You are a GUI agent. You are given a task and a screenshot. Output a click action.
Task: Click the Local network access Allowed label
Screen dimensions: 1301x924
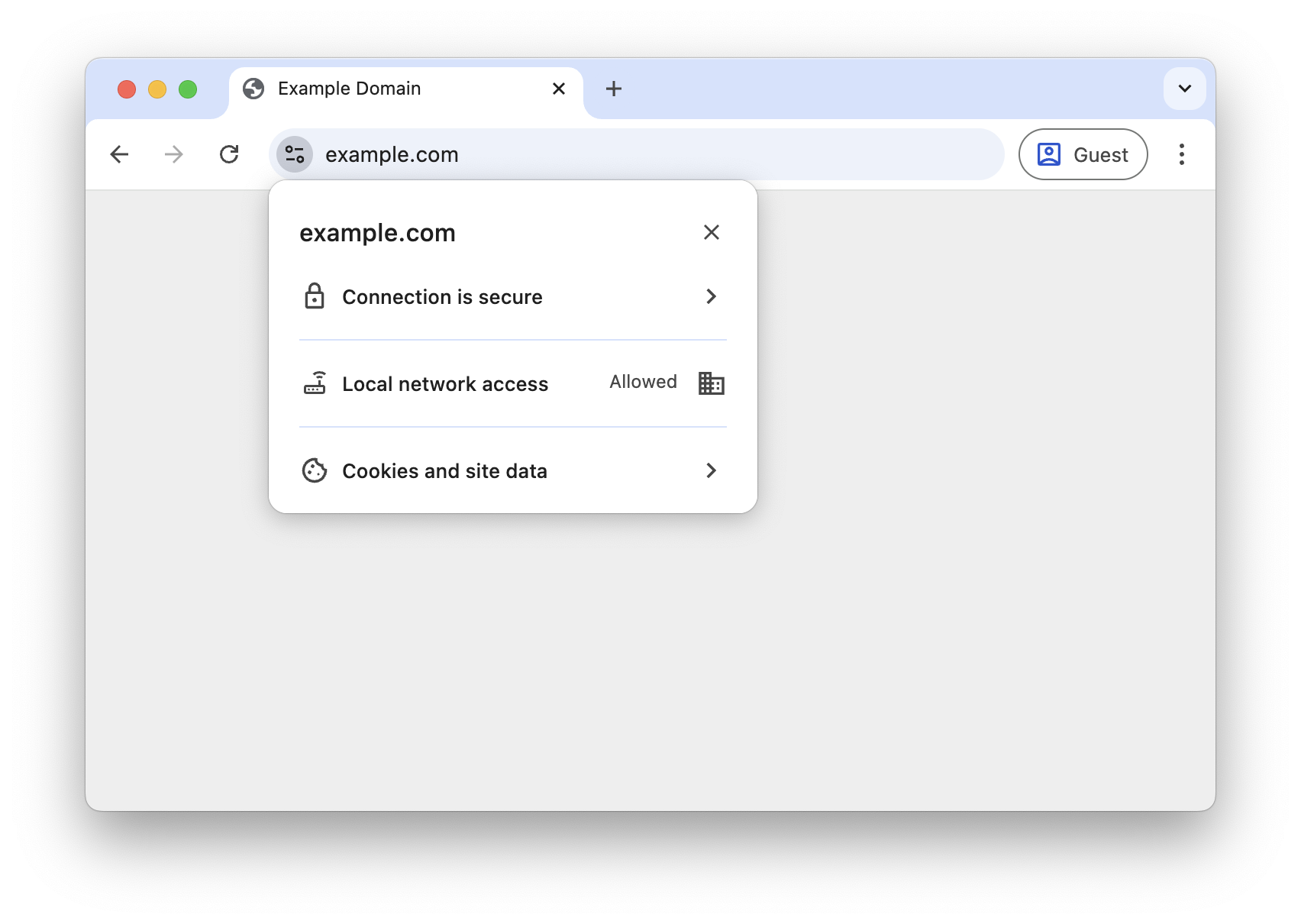(x=643, y=382)
